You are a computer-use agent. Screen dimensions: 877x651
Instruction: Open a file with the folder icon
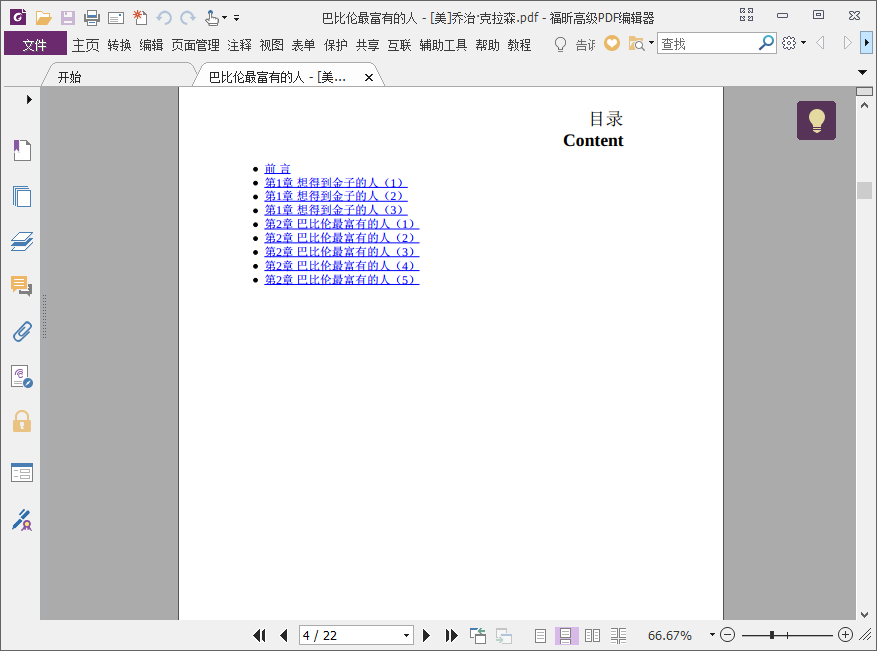[43, 18]
